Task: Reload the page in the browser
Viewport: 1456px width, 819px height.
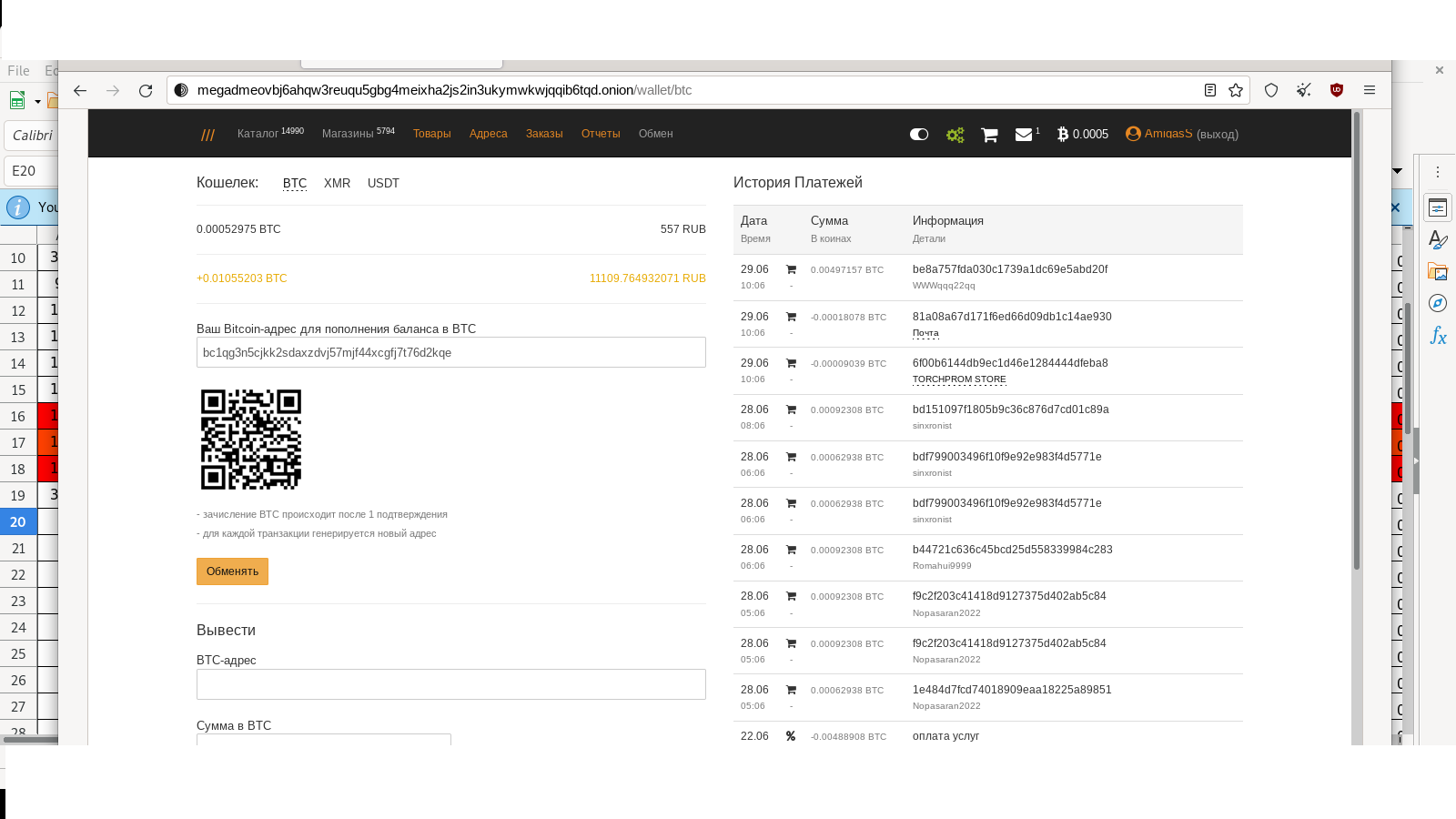Action: [146, 90]
